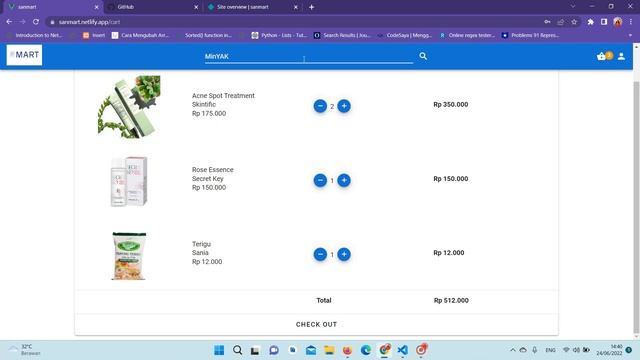The image size is (640, 360).
Task: Click the CHECK OUT button
Action: click(316, 324)
